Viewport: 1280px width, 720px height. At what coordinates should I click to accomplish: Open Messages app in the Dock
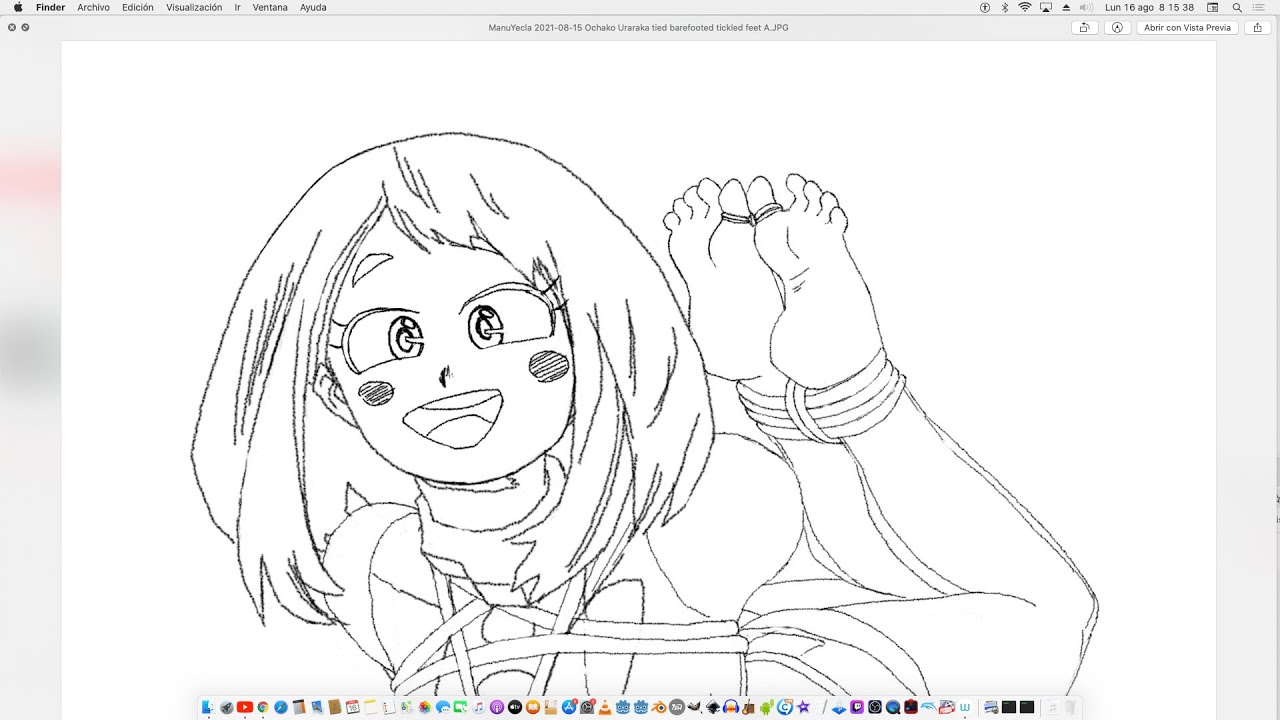(443, 707)
